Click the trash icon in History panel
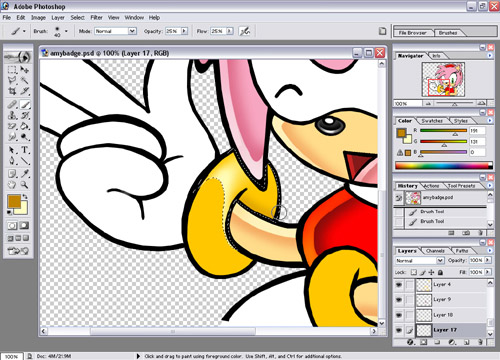This screenshot has height=360, width=500. click(480, 233)
